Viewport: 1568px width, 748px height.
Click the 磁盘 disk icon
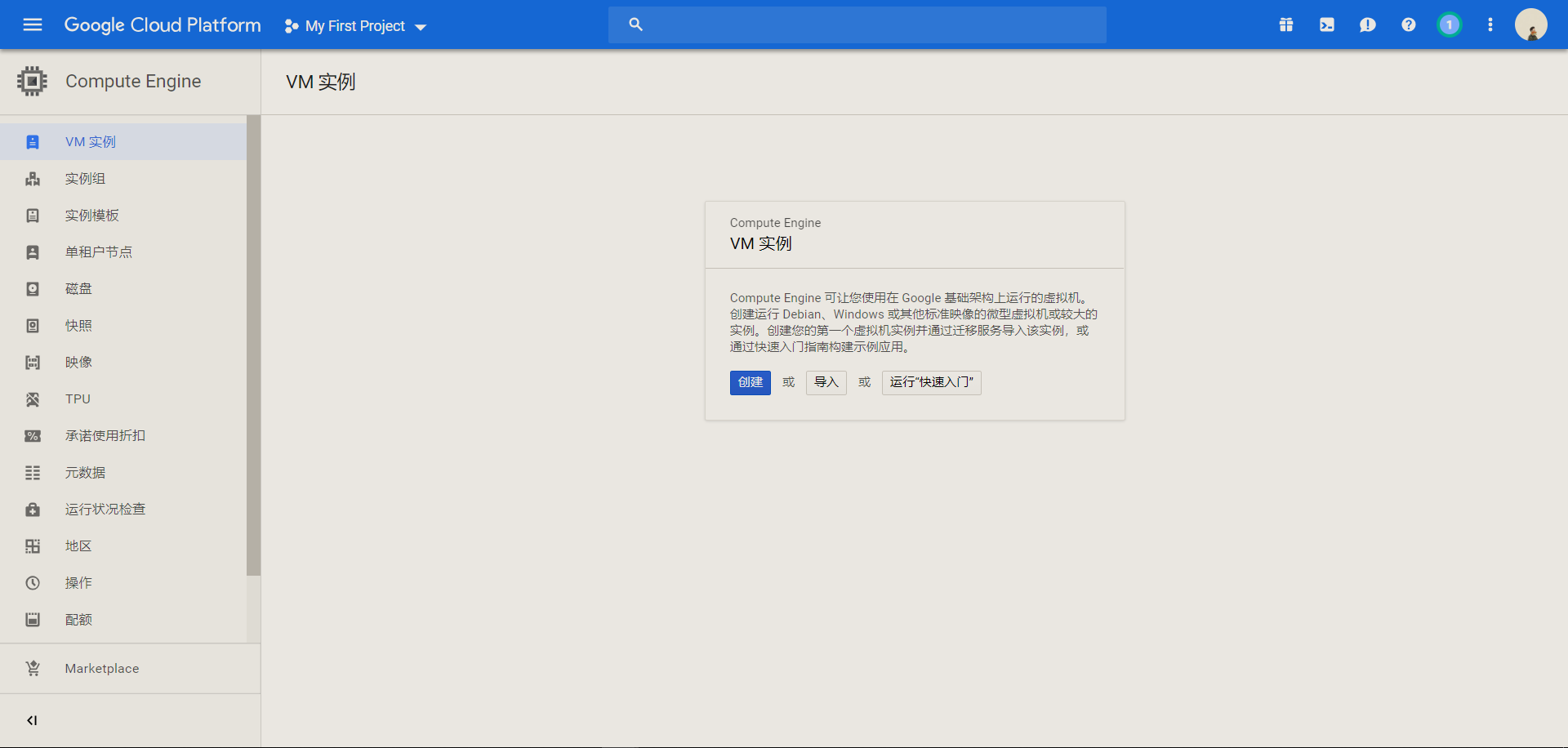(33, 289)
